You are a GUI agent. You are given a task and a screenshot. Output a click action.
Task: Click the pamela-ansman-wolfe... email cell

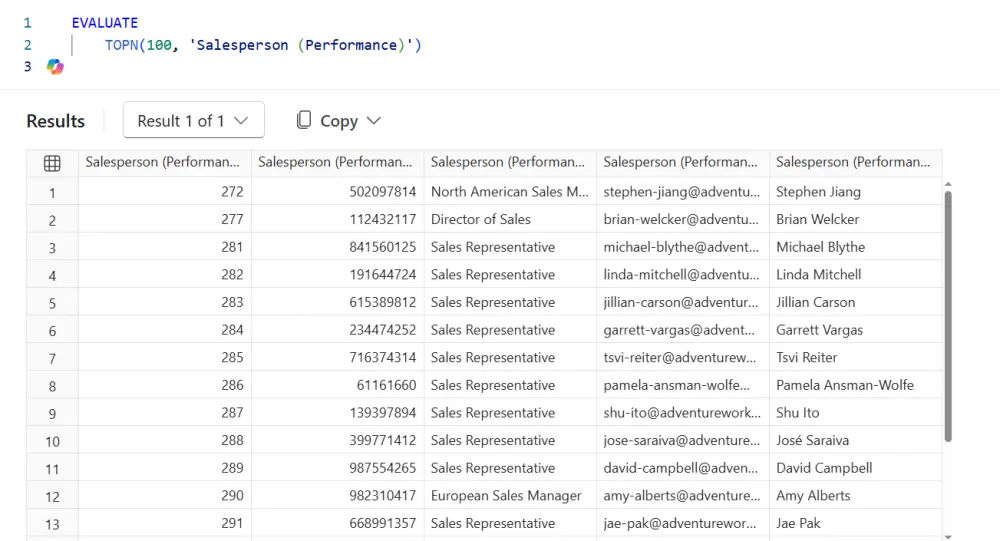[682, 385]
